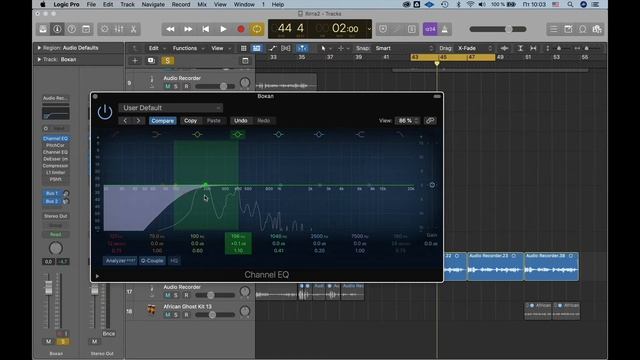Open the Mix menu
Screen dimensions: 640x360
tap(202, 4)
